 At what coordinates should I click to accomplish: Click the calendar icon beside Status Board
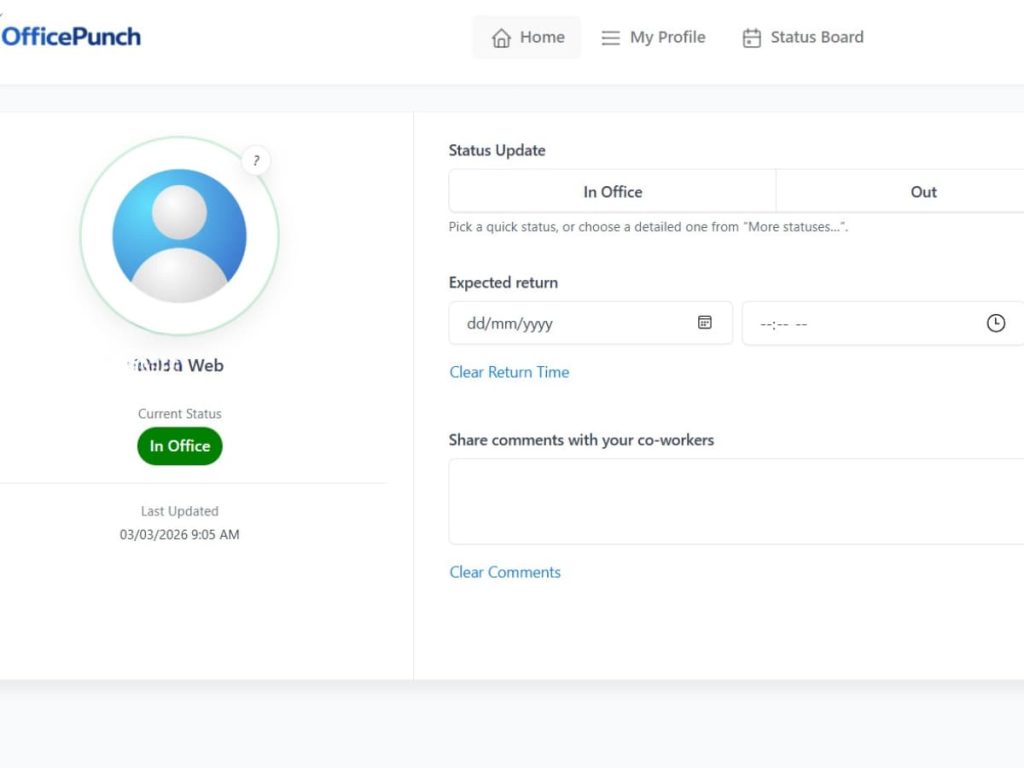pos(751,38)
